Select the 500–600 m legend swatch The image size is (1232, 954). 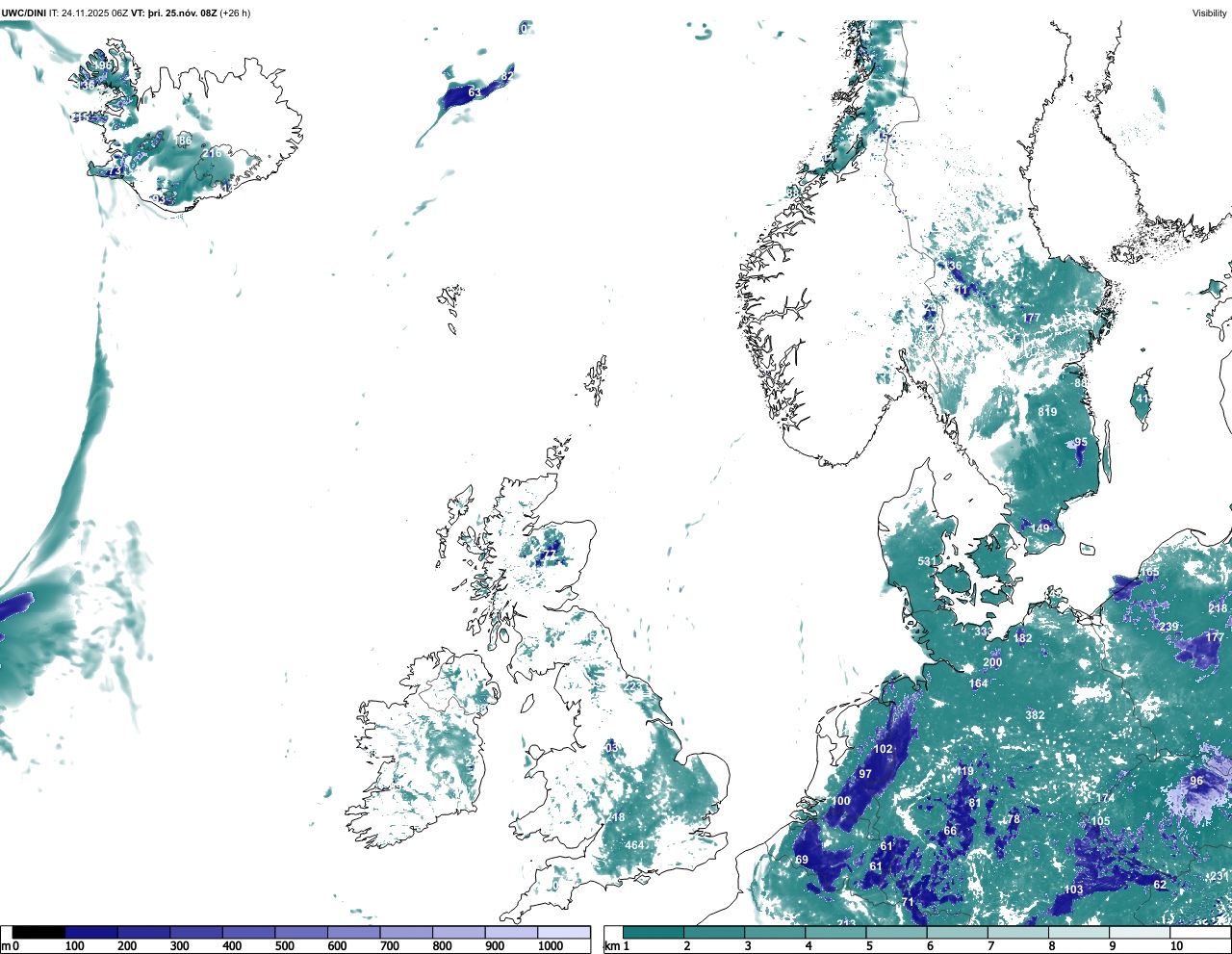301,932
